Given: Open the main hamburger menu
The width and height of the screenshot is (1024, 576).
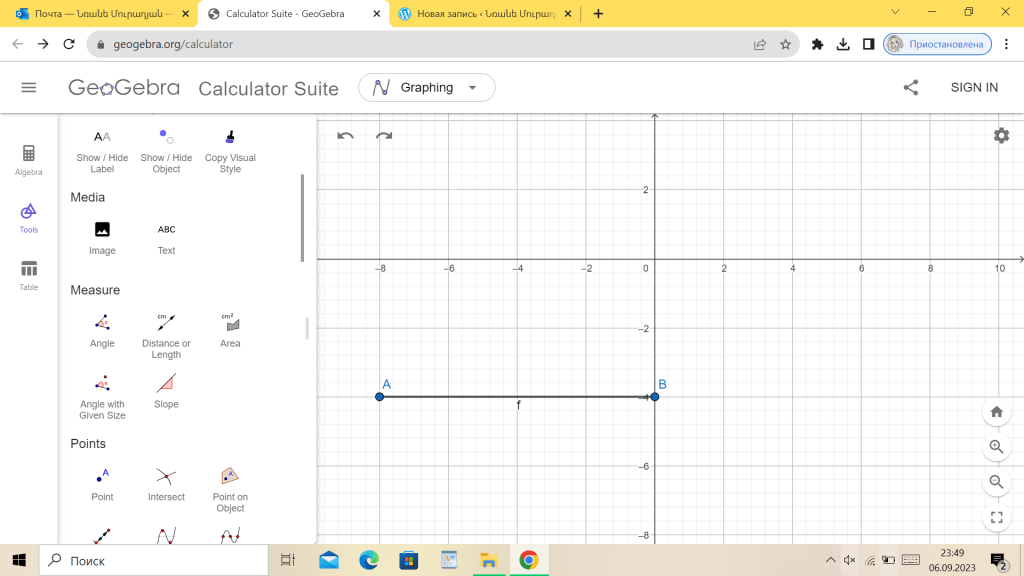Looking at the screenshot, I should coord(29,88).
